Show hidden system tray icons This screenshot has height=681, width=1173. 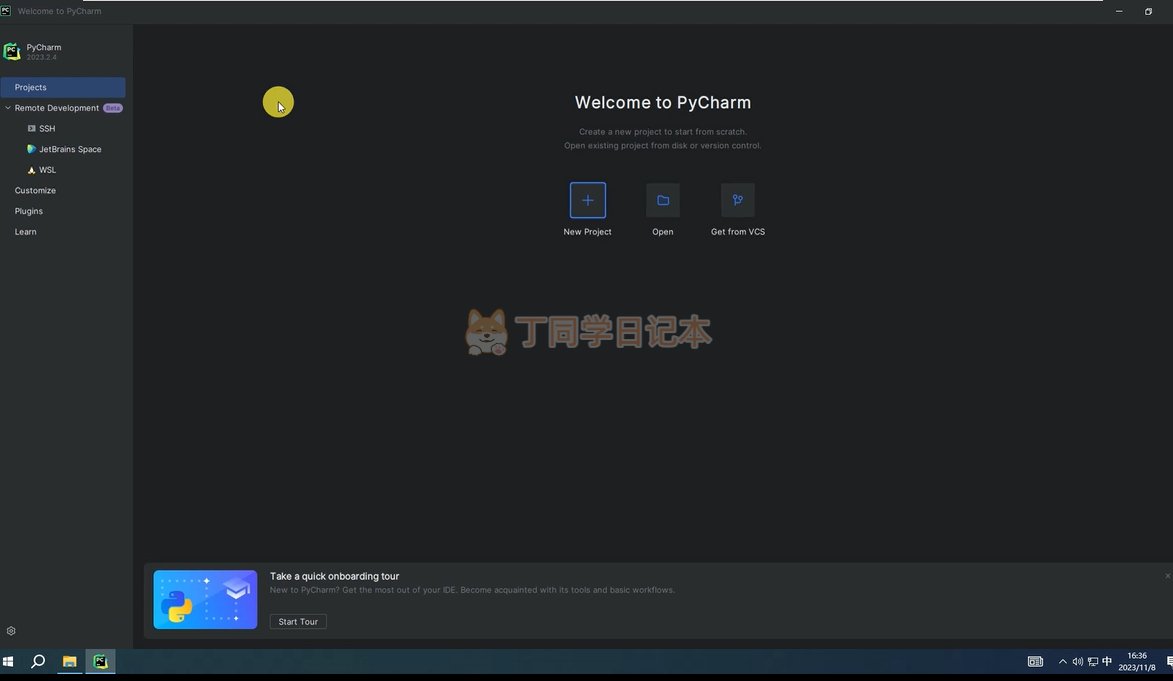click(x=1062, y=661)
